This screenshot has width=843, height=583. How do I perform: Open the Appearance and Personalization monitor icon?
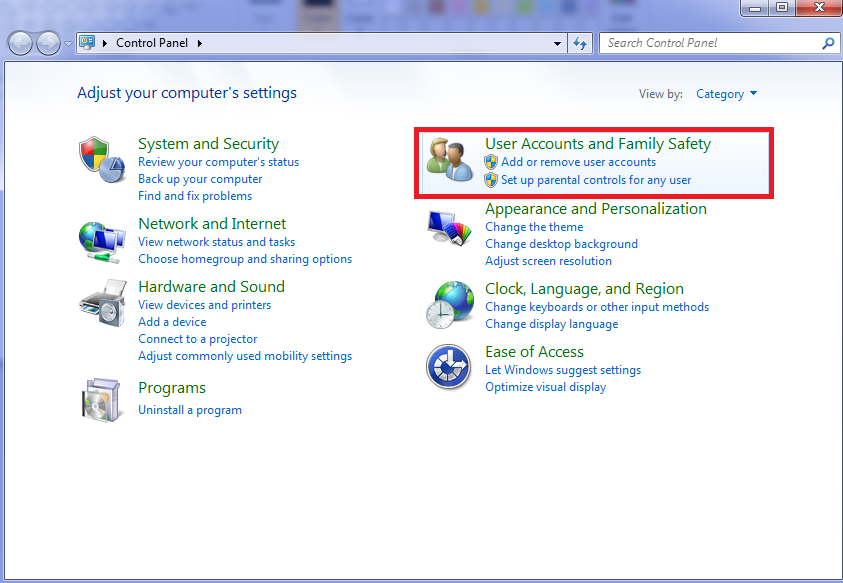(449, 229)
